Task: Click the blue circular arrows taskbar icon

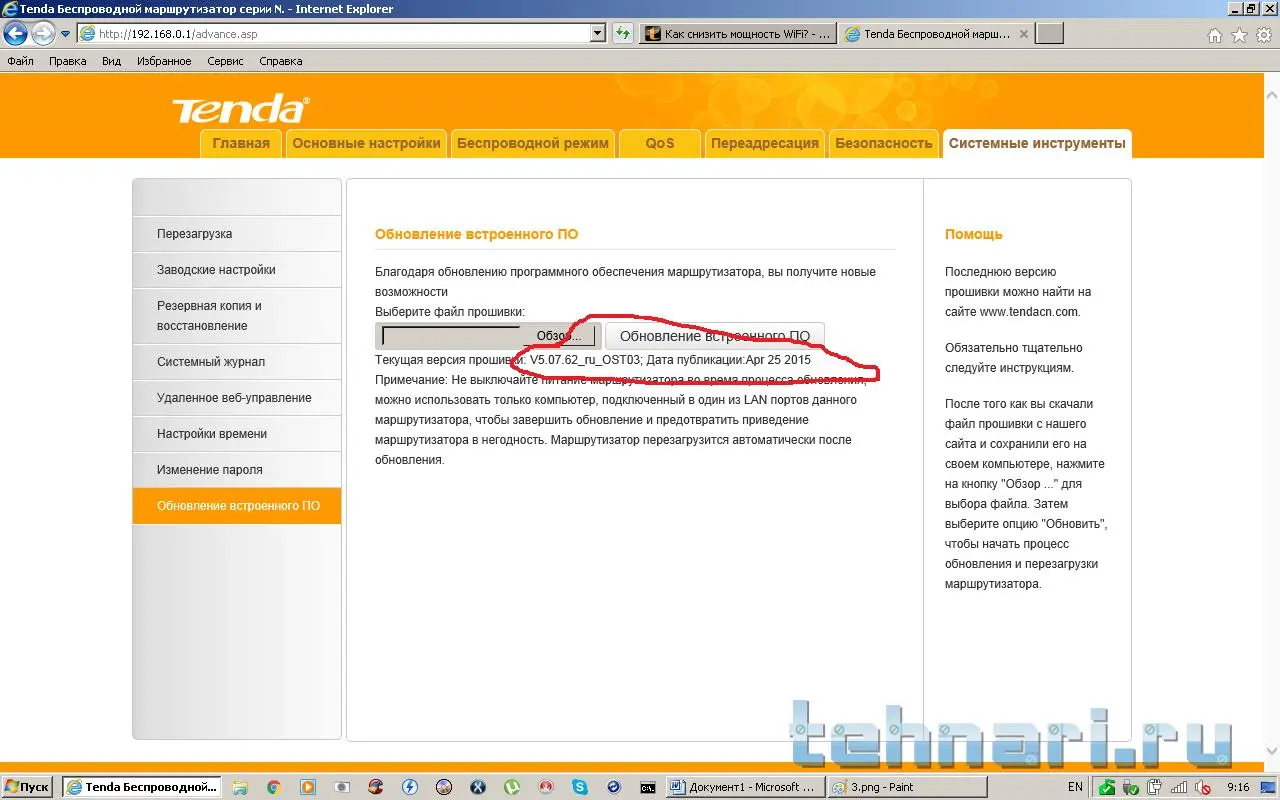Action: pyautogui.click(x=614, y=787)
